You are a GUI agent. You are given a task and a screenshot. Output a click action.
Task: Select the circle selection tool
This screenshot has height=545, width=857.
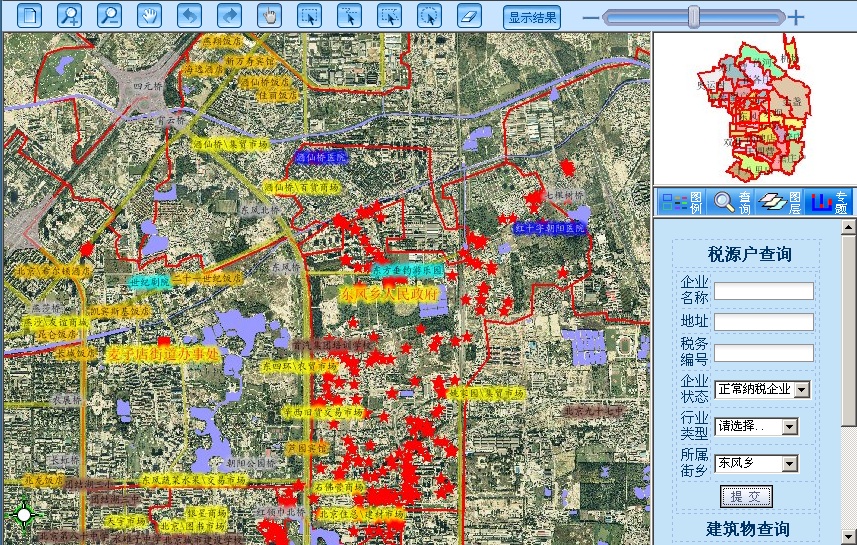pyautogui.click(x=429, y=16)
